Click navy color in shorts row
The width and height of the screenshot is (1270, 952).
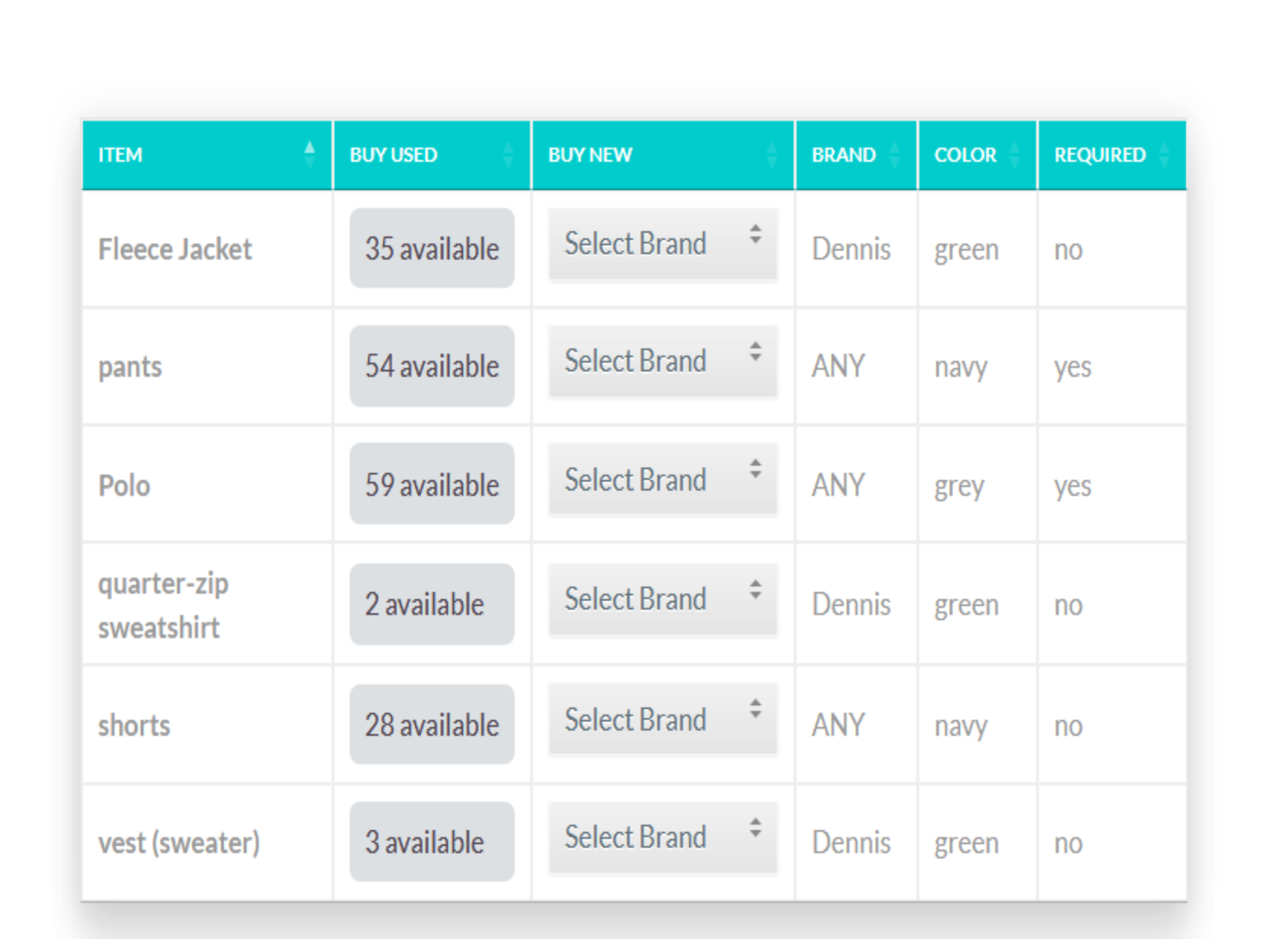click(960, 728)
